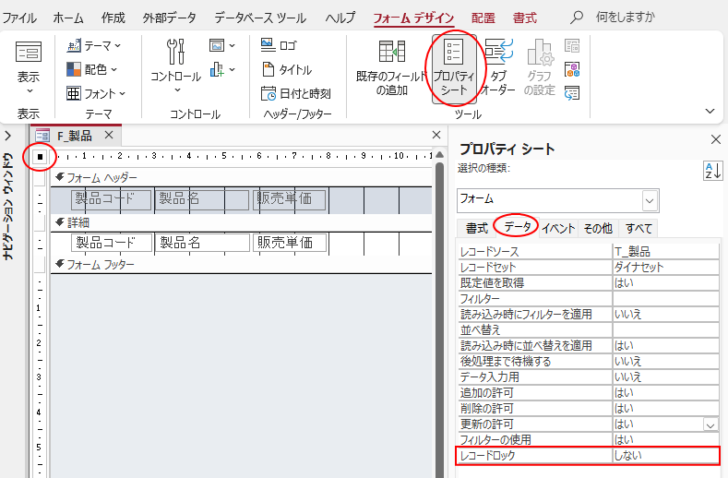Open the 配色 color scheme menu
728x478 pixels.
click(91, 70)
